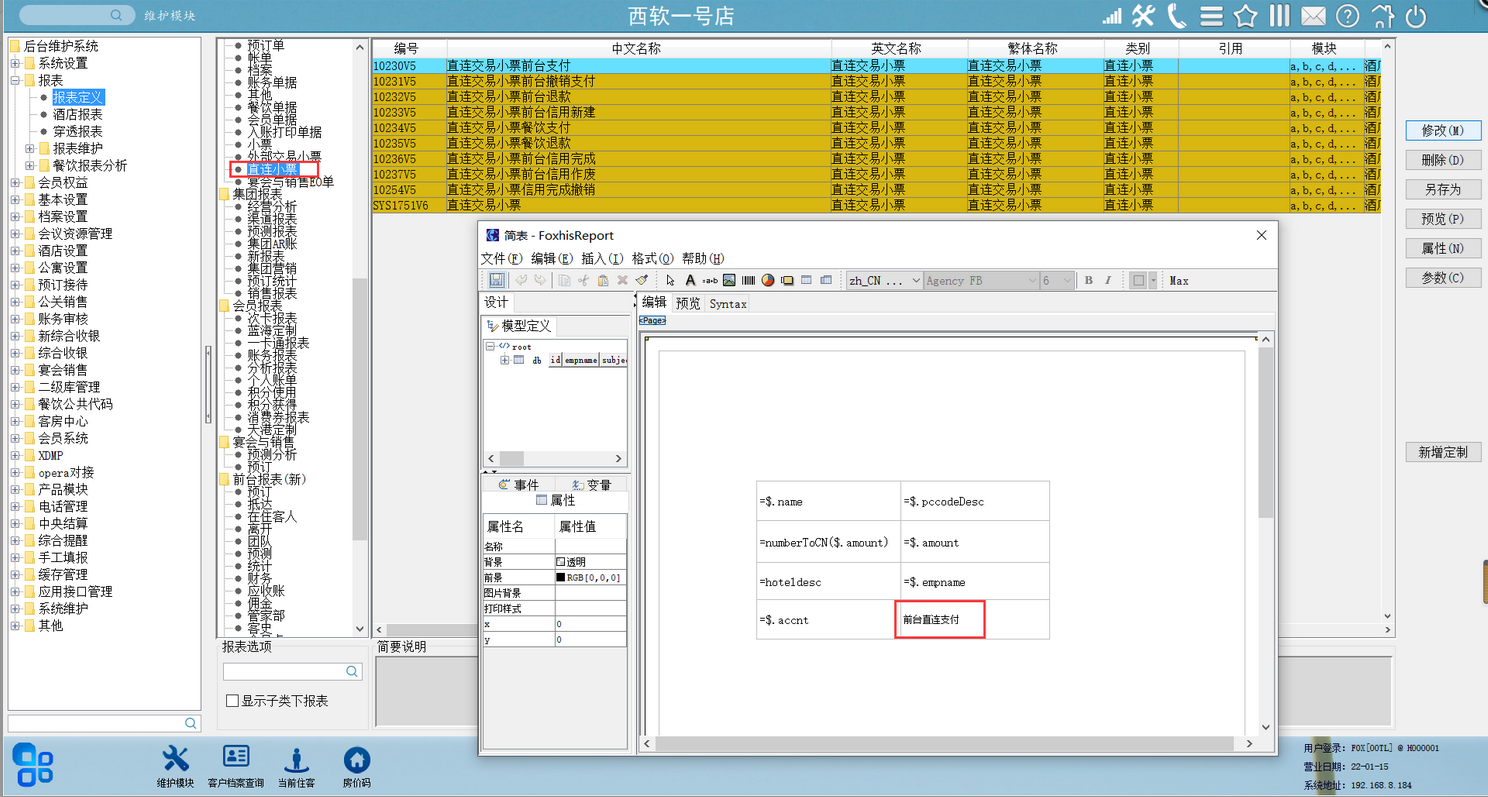Click the telephone handset icon
Image resolution: width=1488 pixels, height=797 pixels.
(1177, 16)
